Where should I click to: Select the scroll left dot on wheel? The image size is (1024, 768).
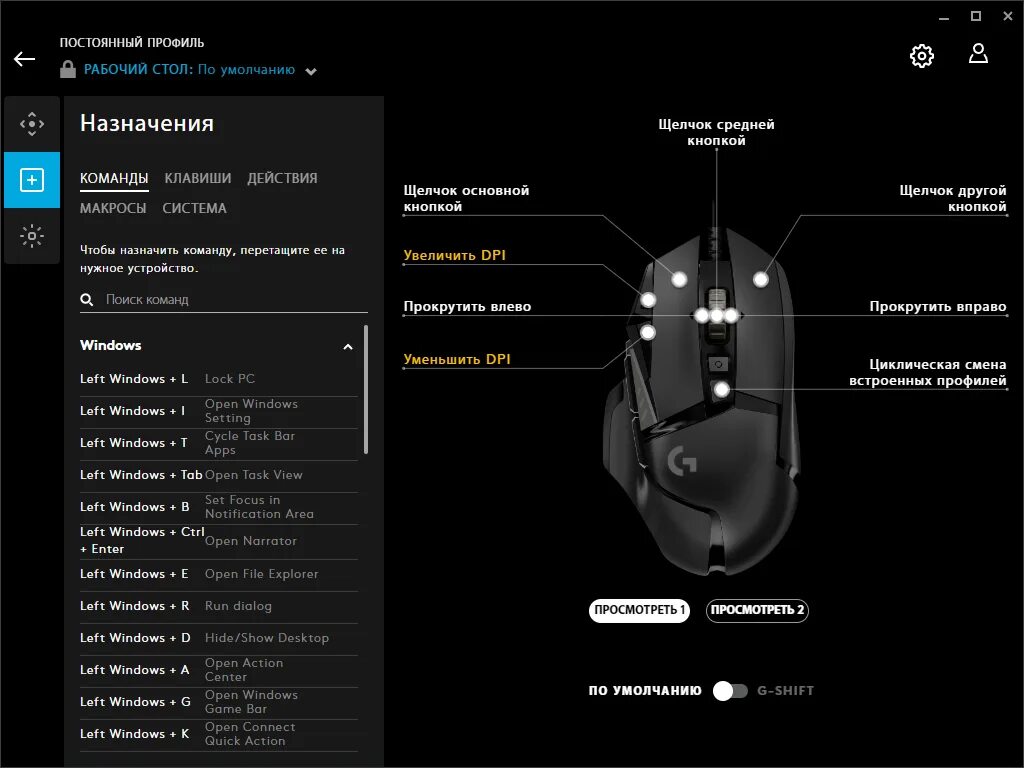[702, 316]
